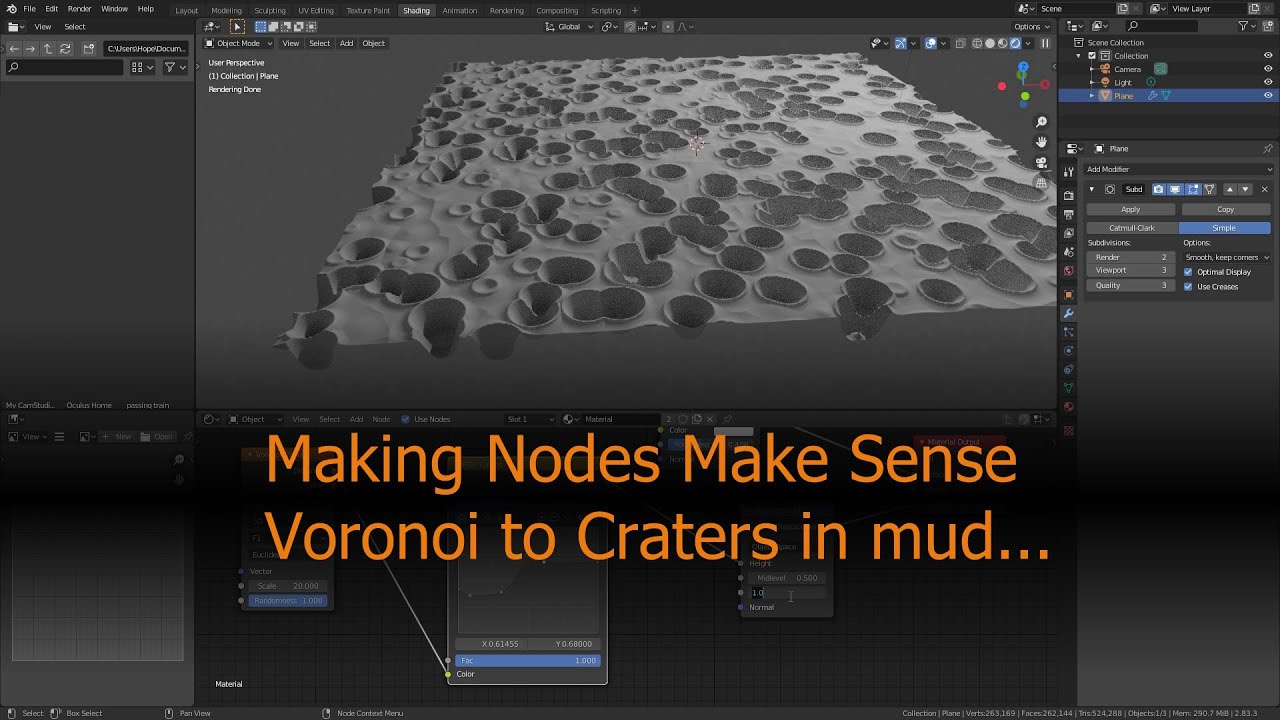Image resolution: width=1280 pixels, height=720 pixels.
Task: Switch perspective/orthographic grid gizmo
Action: [1041, 183]
